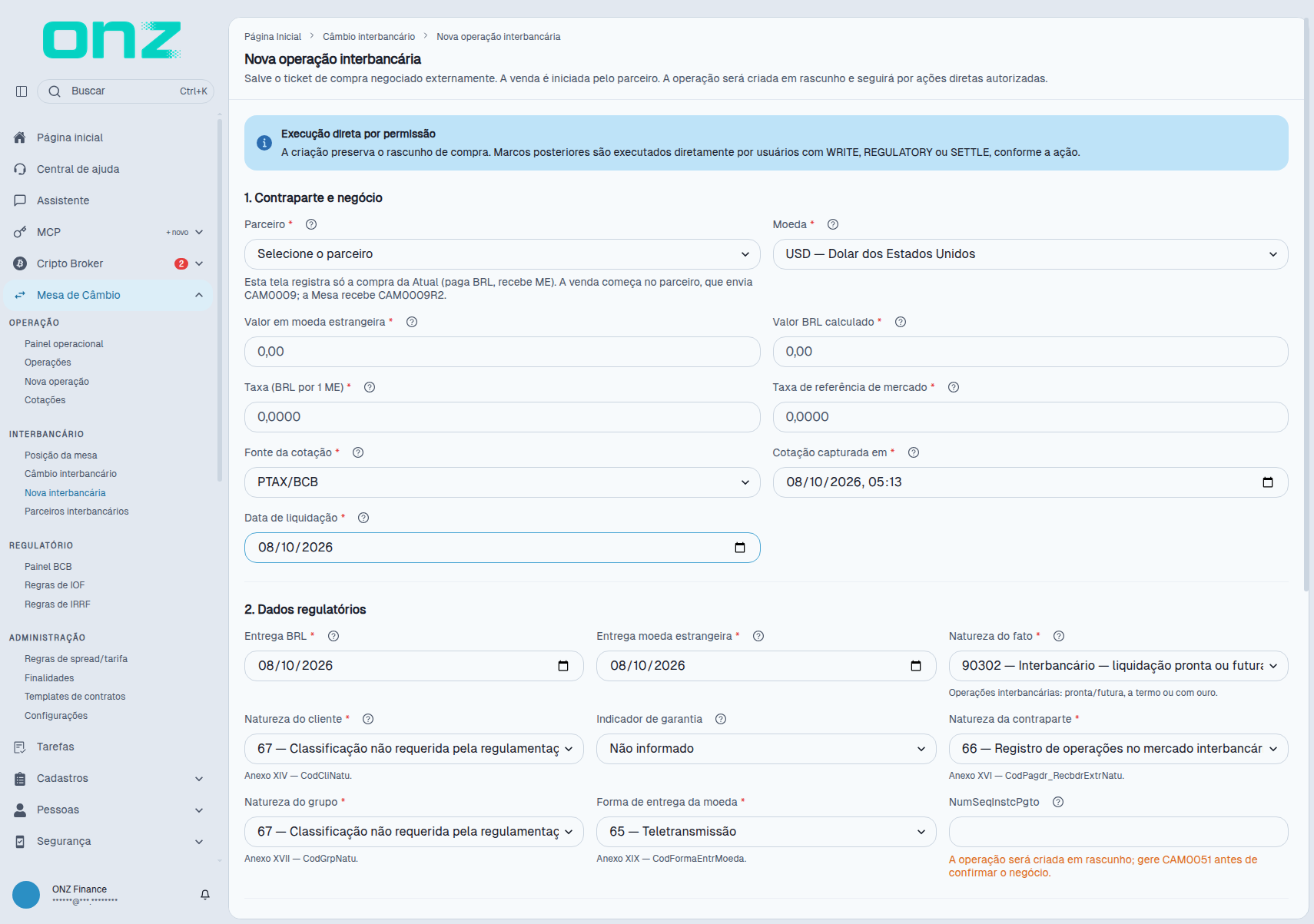Click the Valor em moeda estrangeira input

click(503, 352)
